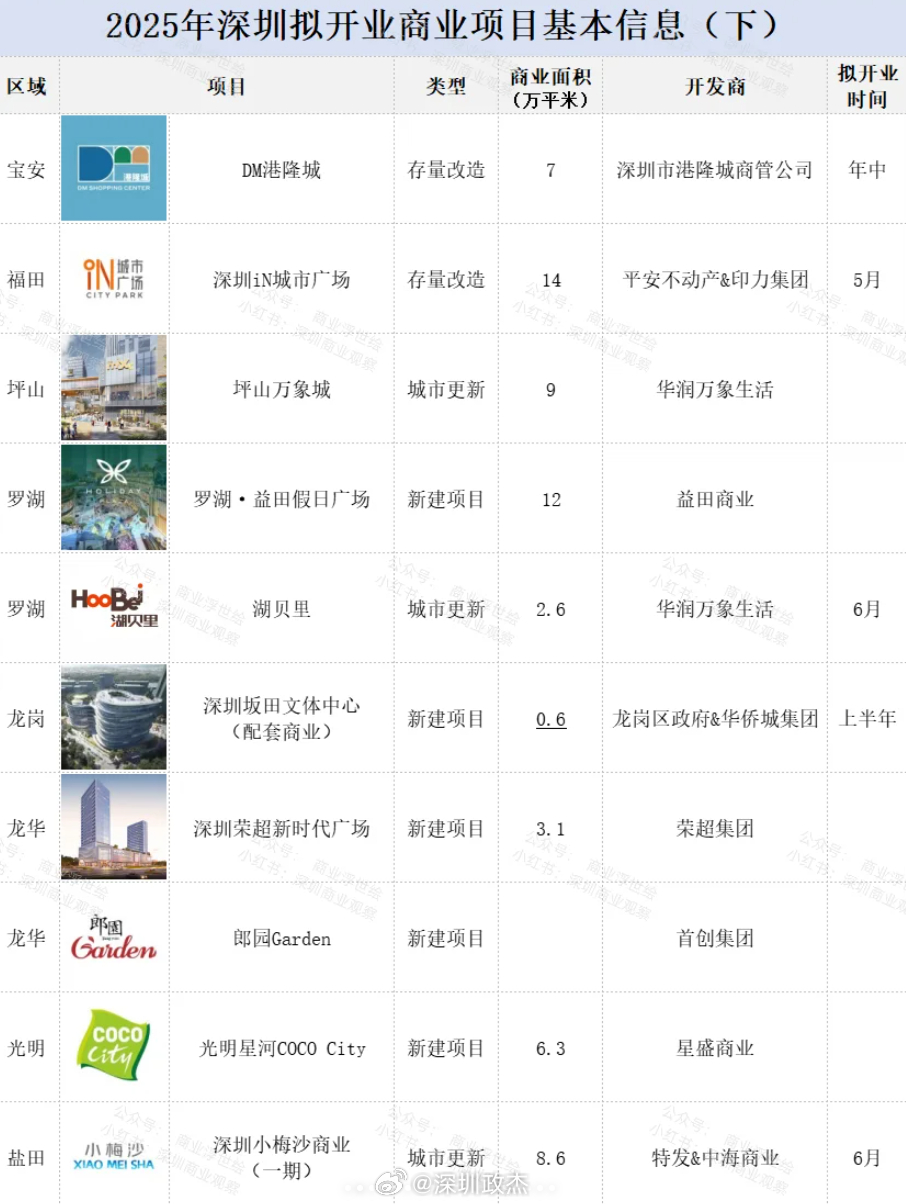Image resolution: width=906 pixels, height=1204 pixels.
Task: Click the iN城市广场 City Park logo
Action: tap(114, 278)
